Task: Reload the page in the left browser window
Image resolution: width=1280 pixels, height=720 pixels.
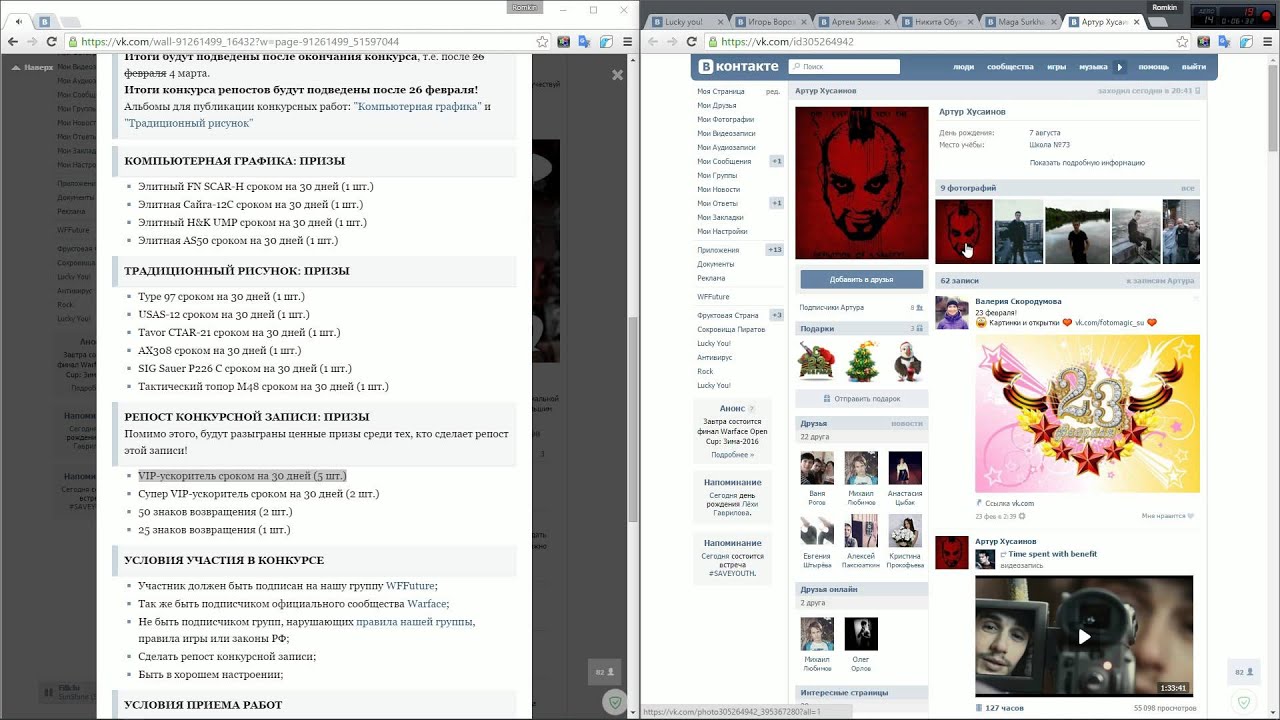Action: tap(50, 42)
